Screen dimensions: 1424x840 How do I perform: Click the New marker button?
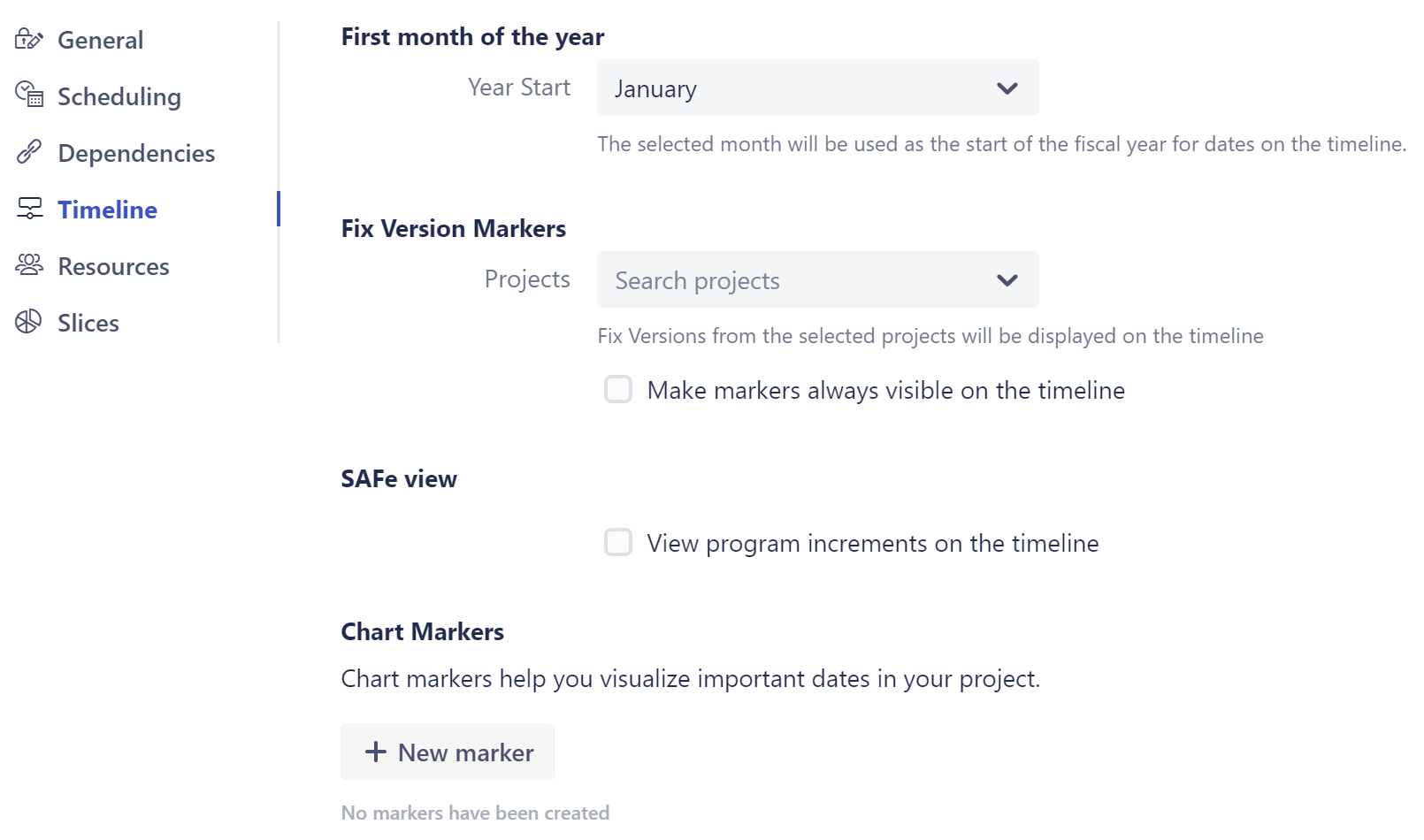tap(447, 752)
